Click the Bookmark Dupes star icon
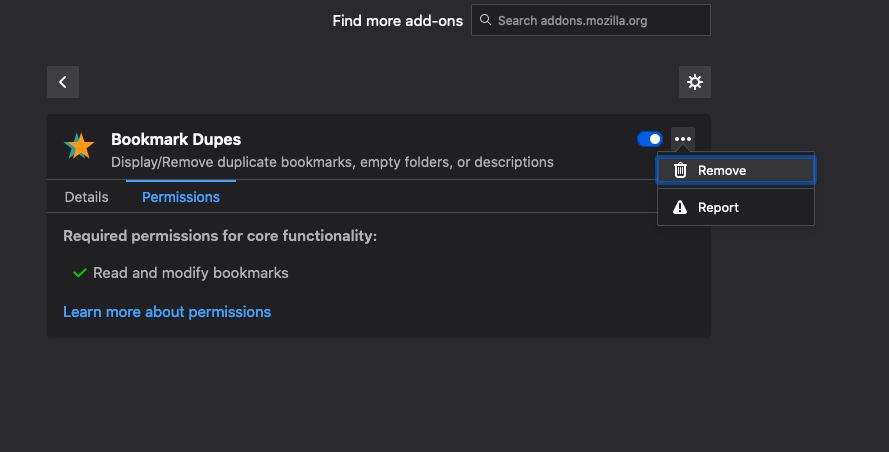This screenshot has width=889, height=452. click(x=79, y=146)
